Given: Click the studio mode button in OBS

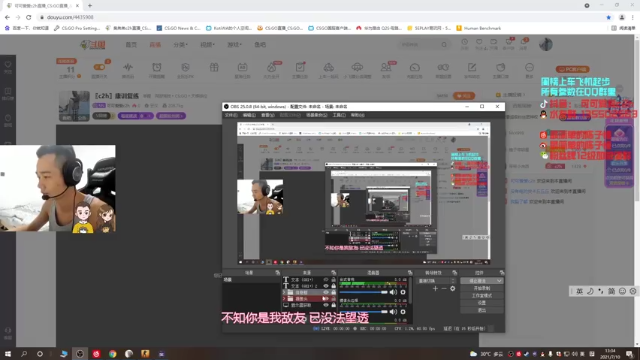Looking at the screenshot, I should pyautogui.click(x=482, y=296).
